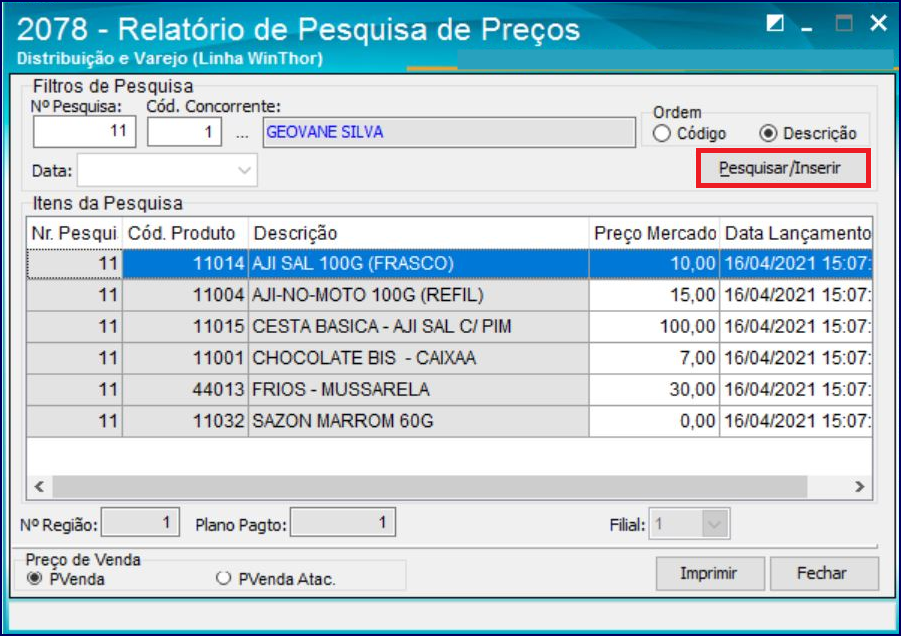Viewport: 901px width, 636px height.
Task: Click the Data Lançamento column header
Action: (796, 233)
